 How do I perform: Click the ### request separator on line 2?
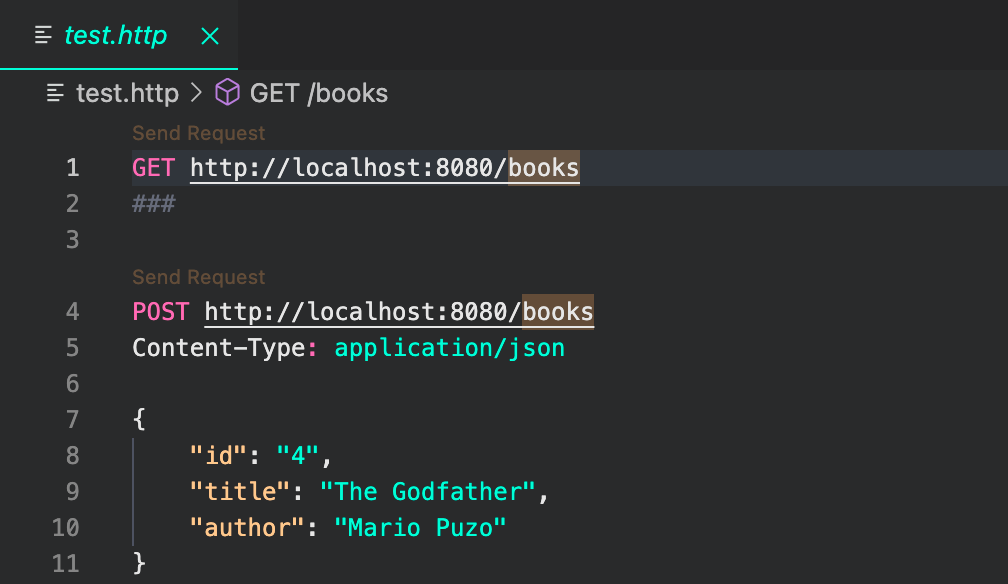152,203
